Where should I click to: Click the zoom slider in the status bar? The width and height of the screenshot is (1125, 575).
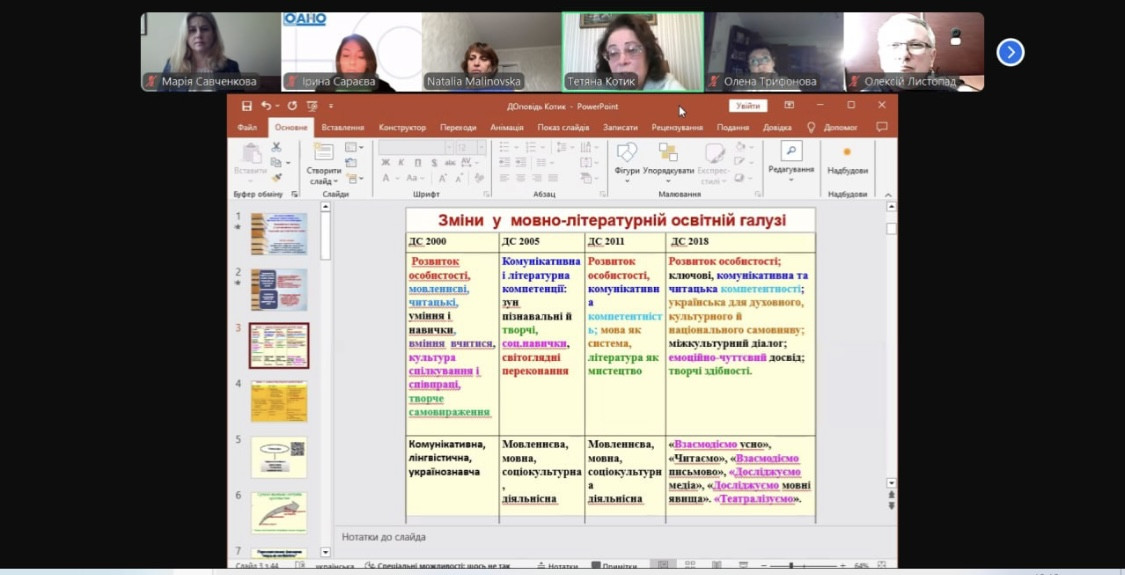click(790, 566)
